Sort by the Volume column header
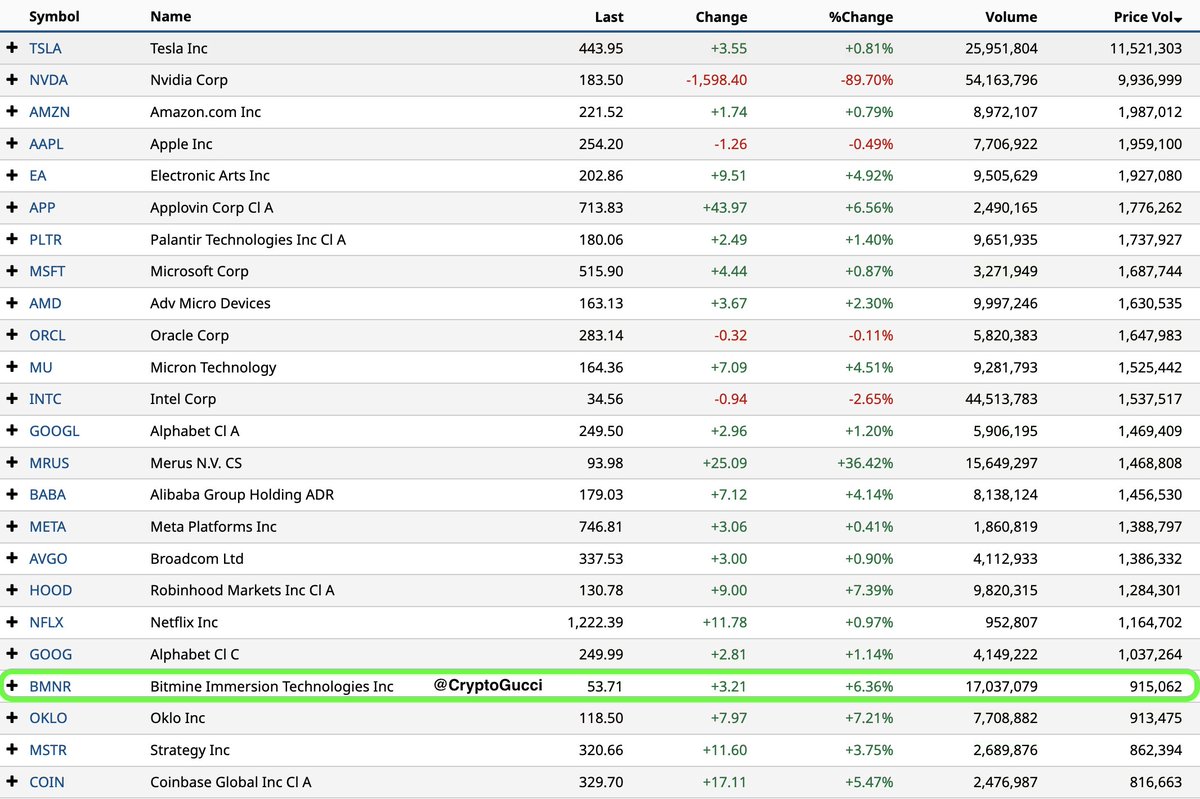The height and width of the screenshot is (799, 1200). [1009, 17]
